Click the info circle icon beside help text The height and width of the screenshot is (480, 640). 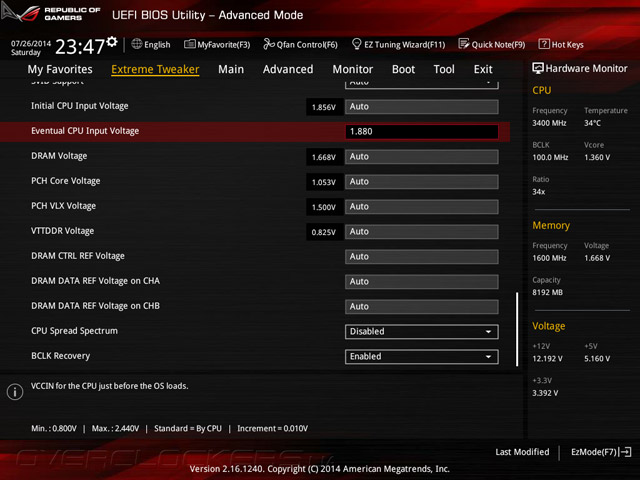click(x=15, y=392)
